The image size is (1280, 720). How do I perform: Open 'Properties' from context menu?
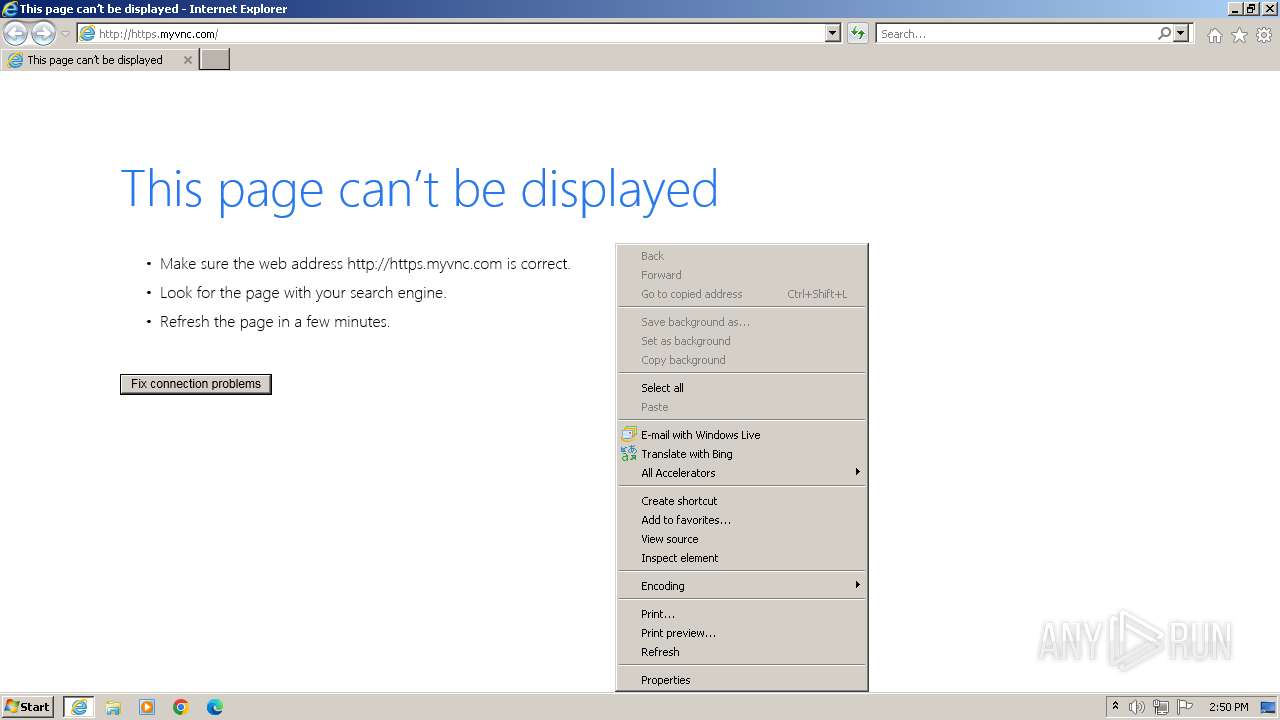(742, 680)
